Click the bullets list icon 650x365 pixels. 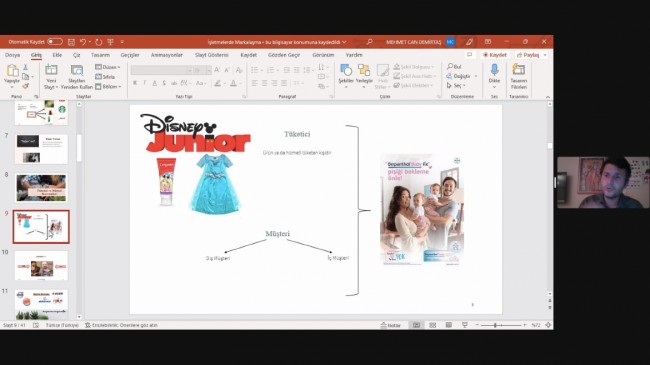tap(255, 70)
